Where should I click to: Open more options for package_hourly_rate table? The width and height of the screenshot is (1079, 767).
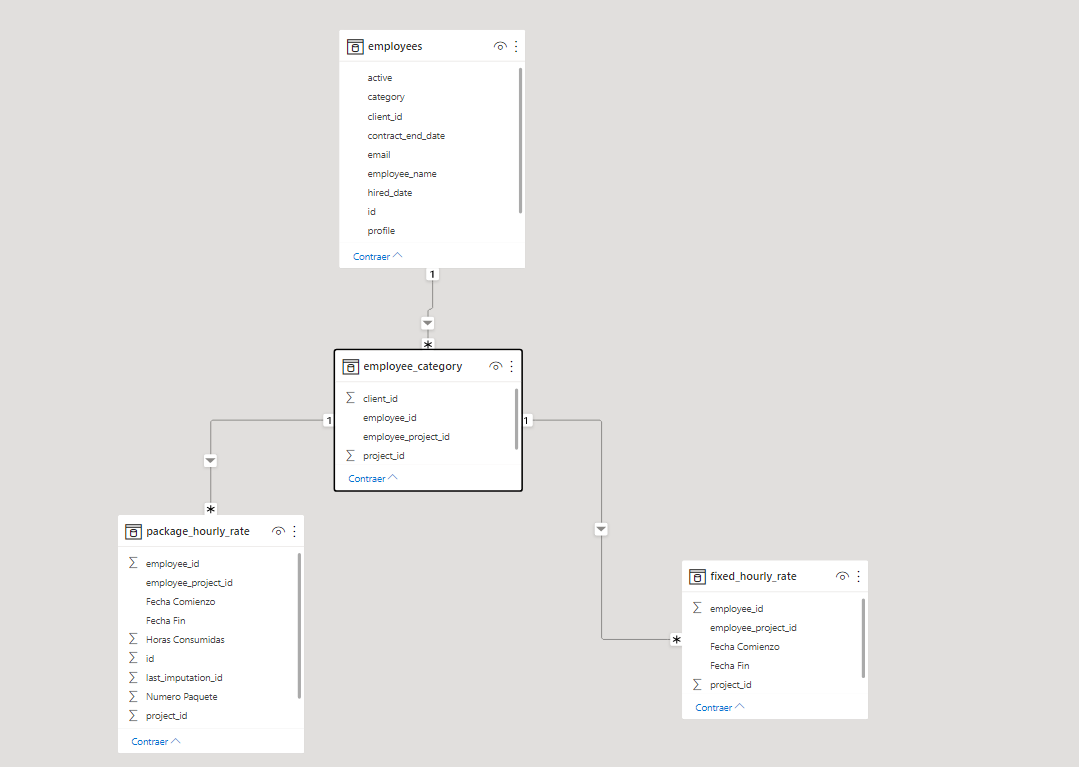[295, 531]
